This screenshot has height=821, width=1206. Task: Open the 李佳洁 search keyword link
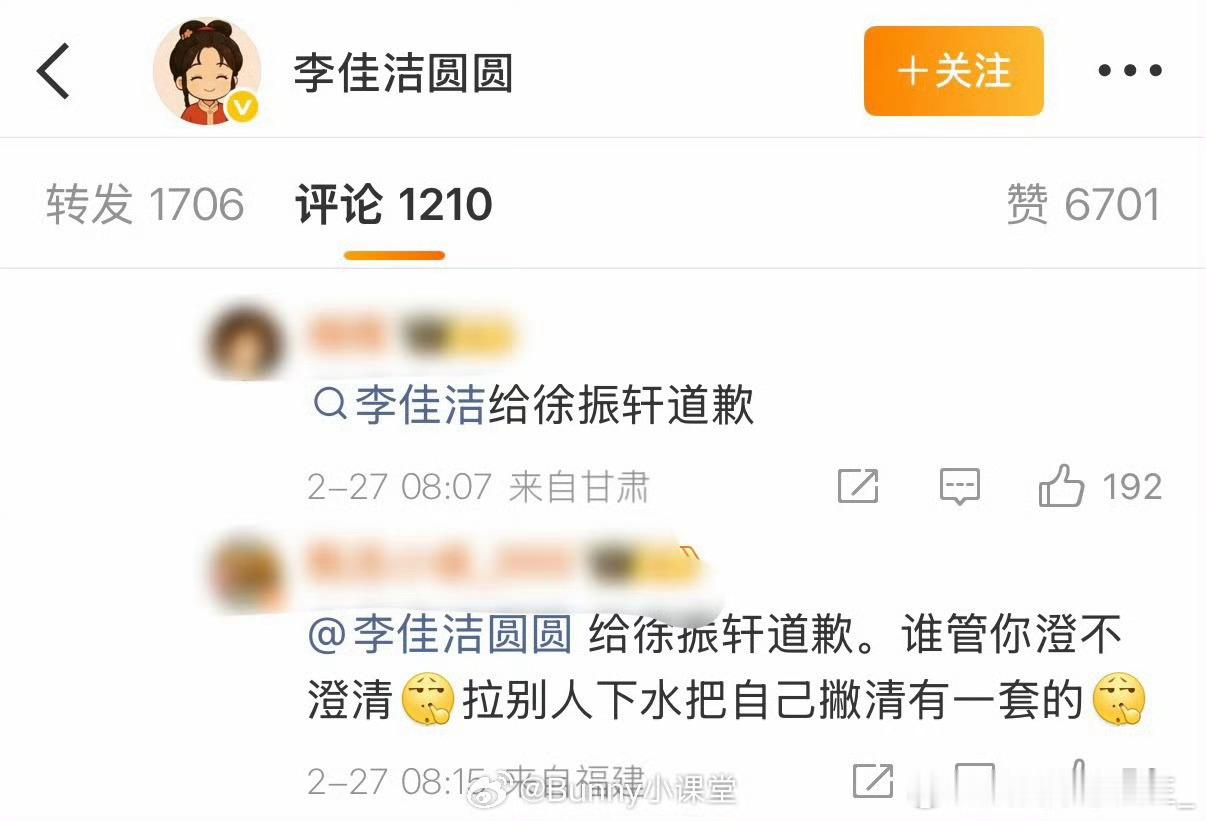click(x=420, y=406)
